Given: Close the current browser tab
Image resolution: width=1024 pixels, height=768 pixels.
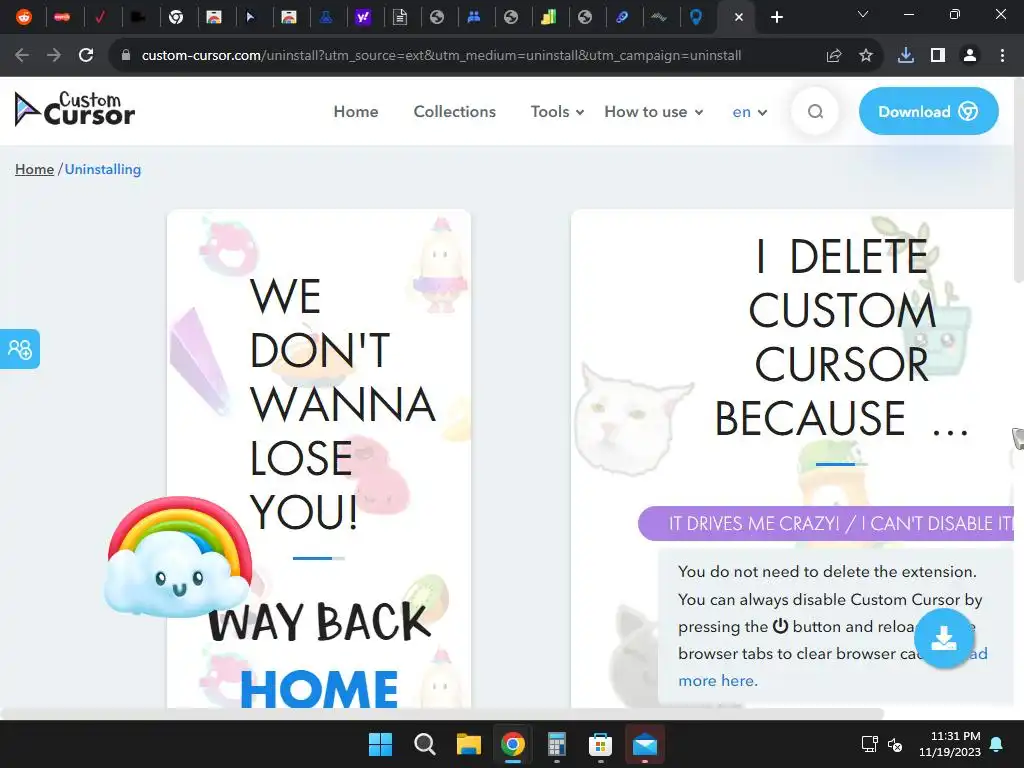Looking at the screenshot, I should tap(739, 17).
